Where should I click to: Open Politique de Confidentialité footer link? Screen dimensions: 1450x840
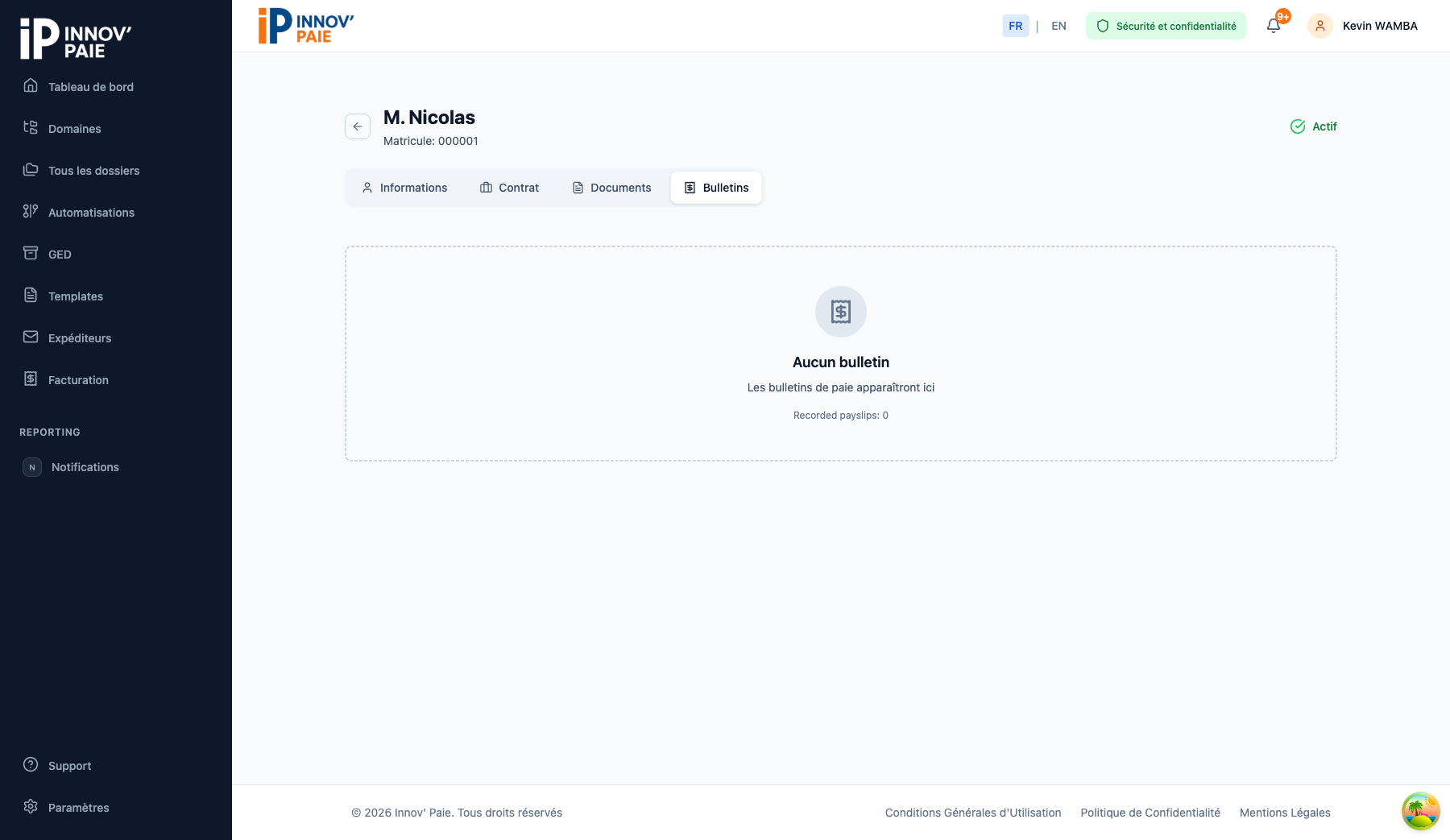click(1150, 813)
